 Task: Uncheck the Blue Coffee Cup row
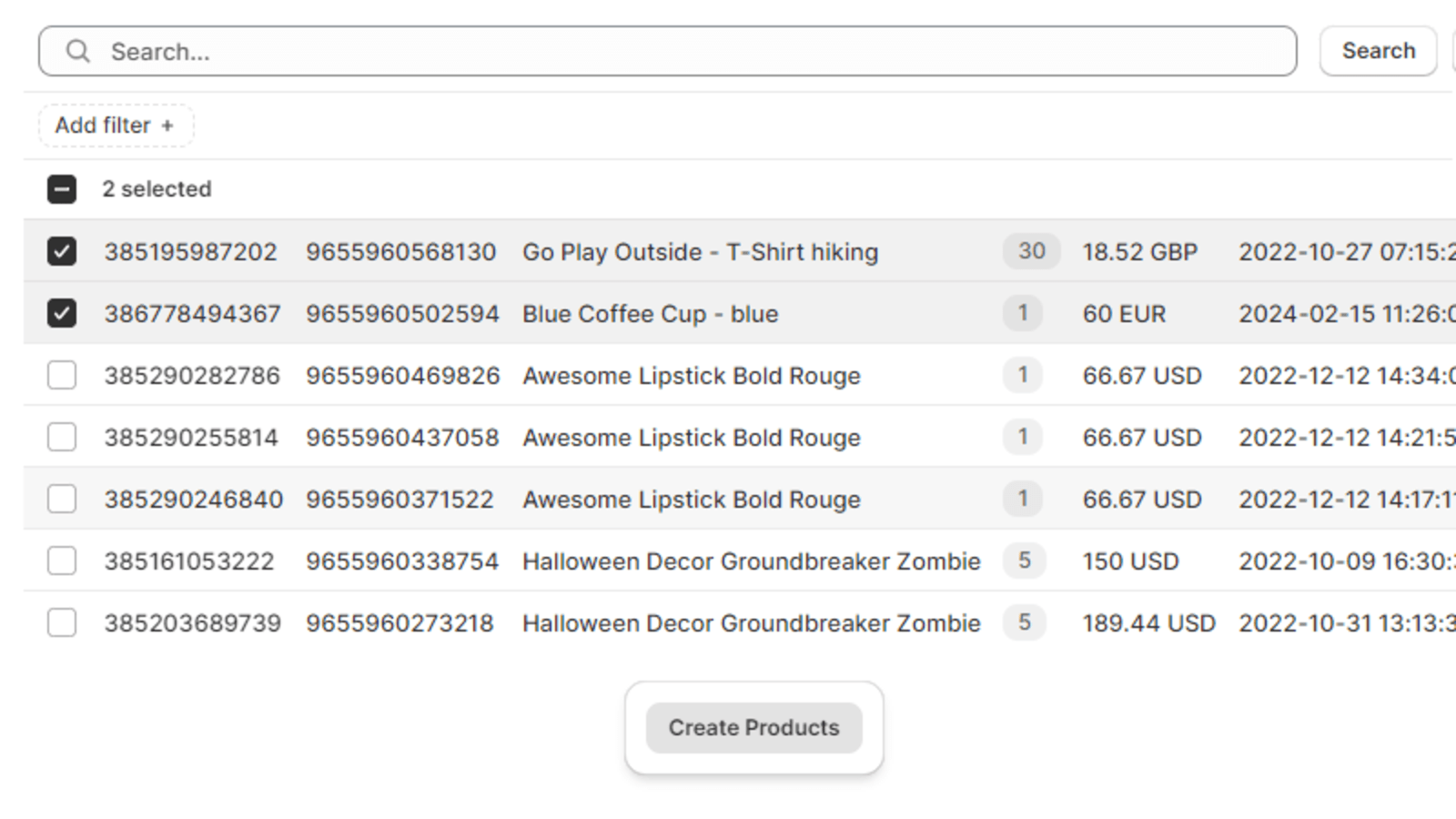(62, 313)
